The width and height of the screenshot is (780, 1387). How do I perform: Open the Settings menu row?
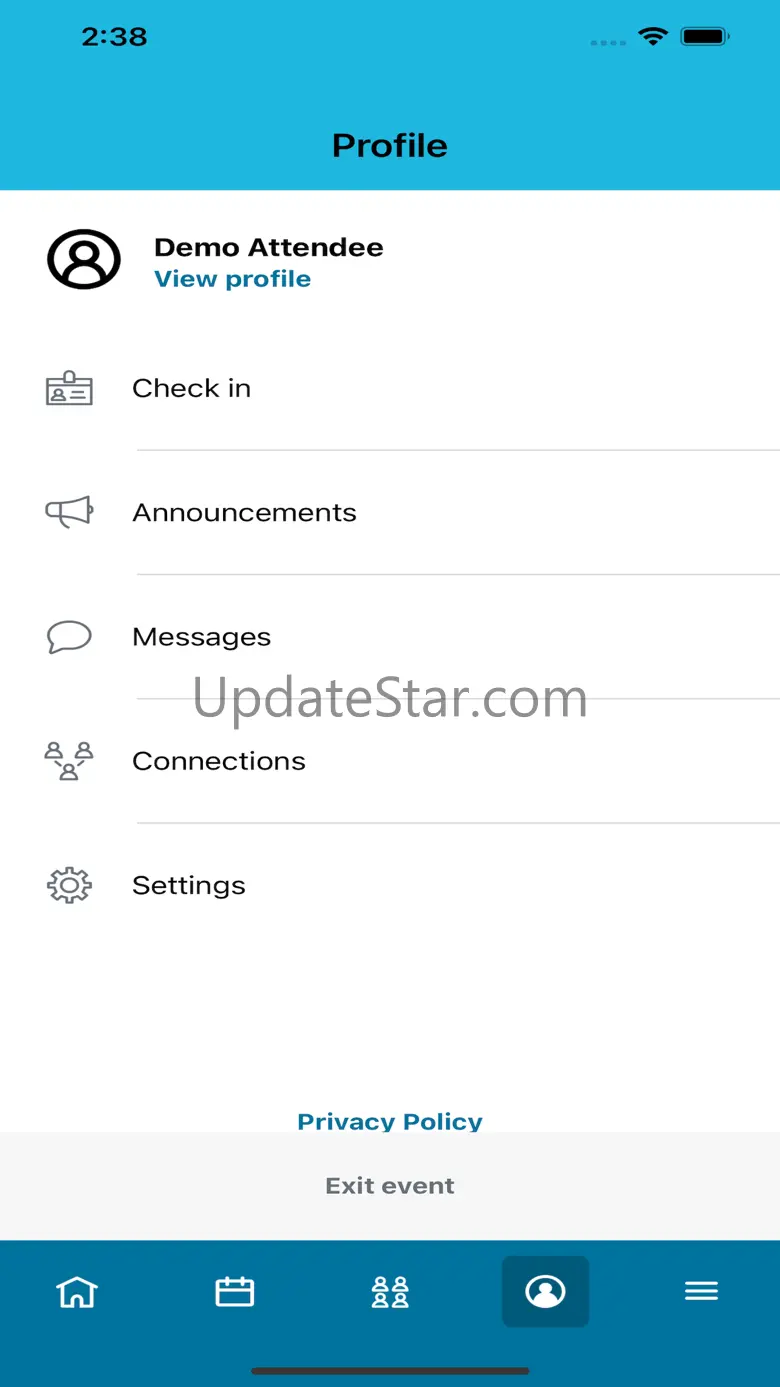tap(390, 885)
